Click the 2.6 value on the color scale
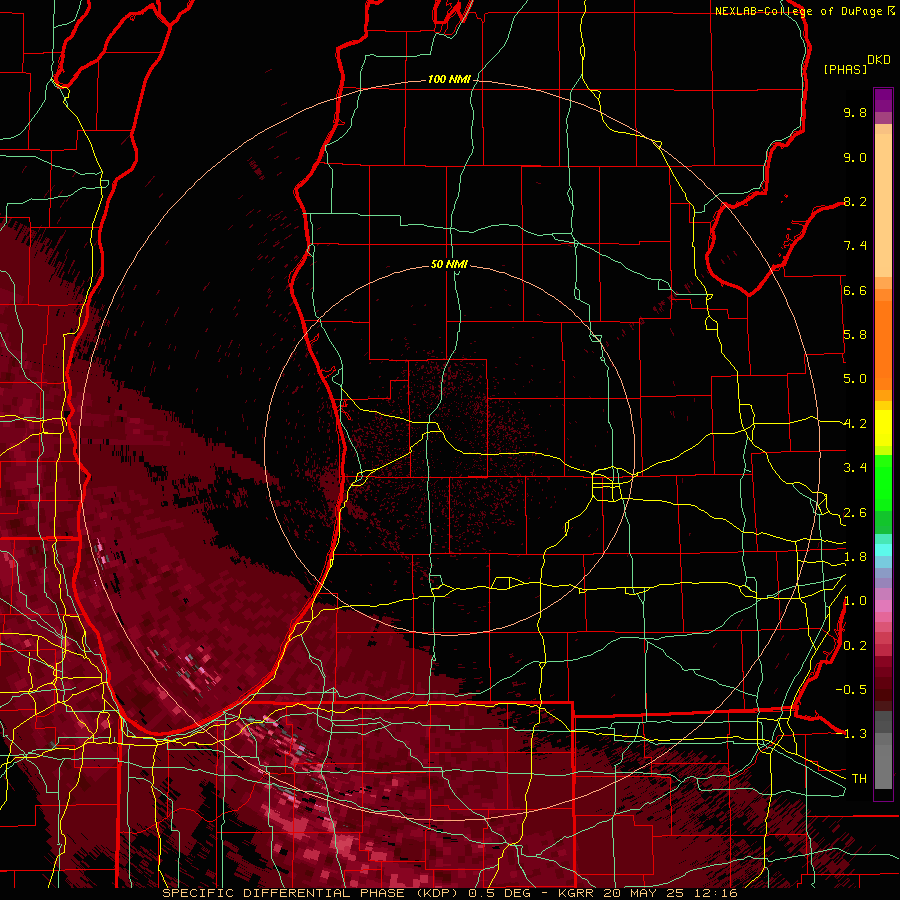 [855, 513]
